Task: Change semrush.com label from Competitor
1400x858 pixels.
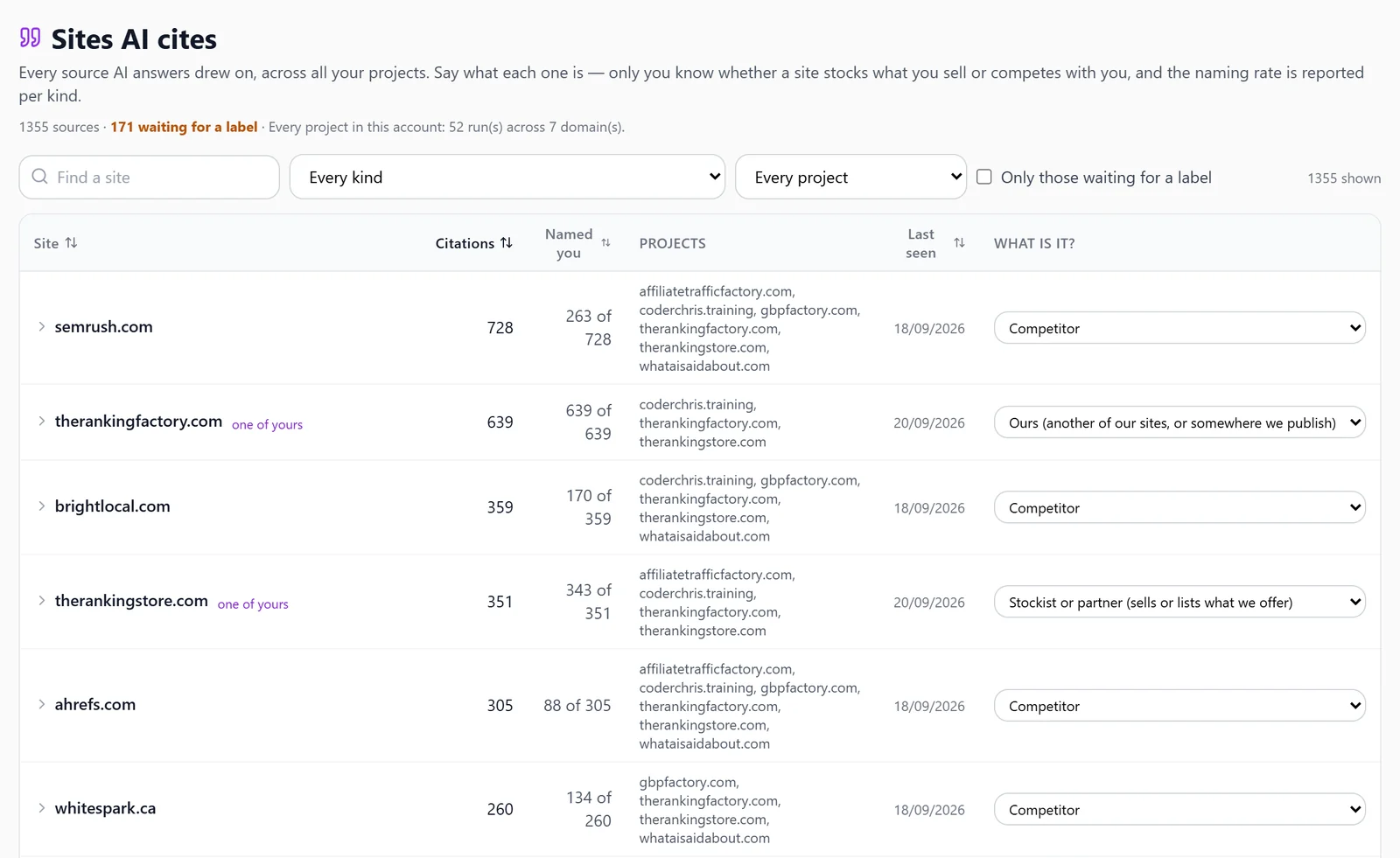Action: pyautogui.click(x=1179, y=328)
